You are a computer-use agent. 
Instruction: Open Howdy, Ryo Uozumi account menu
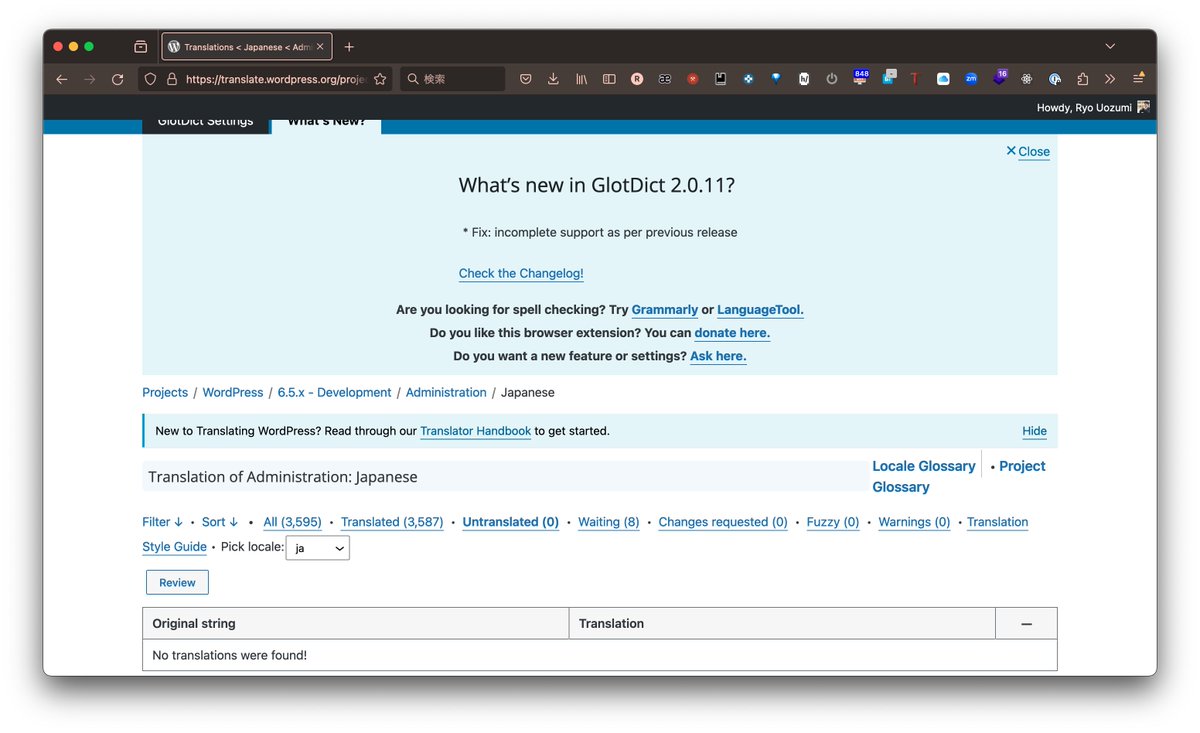pyautogui.click(x=1093, y=107)
